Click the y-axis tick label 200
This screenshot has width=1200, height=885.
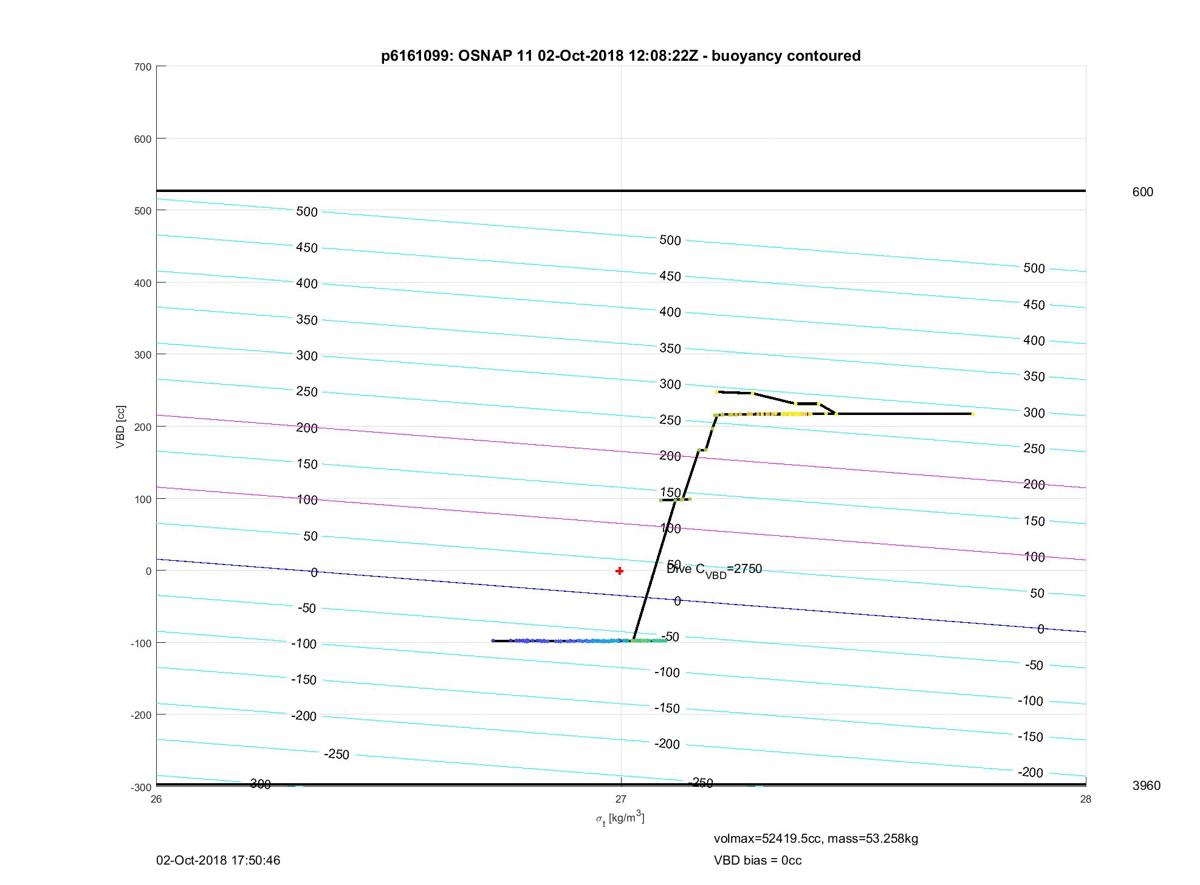pyautogui.click(x=142, y=427)
